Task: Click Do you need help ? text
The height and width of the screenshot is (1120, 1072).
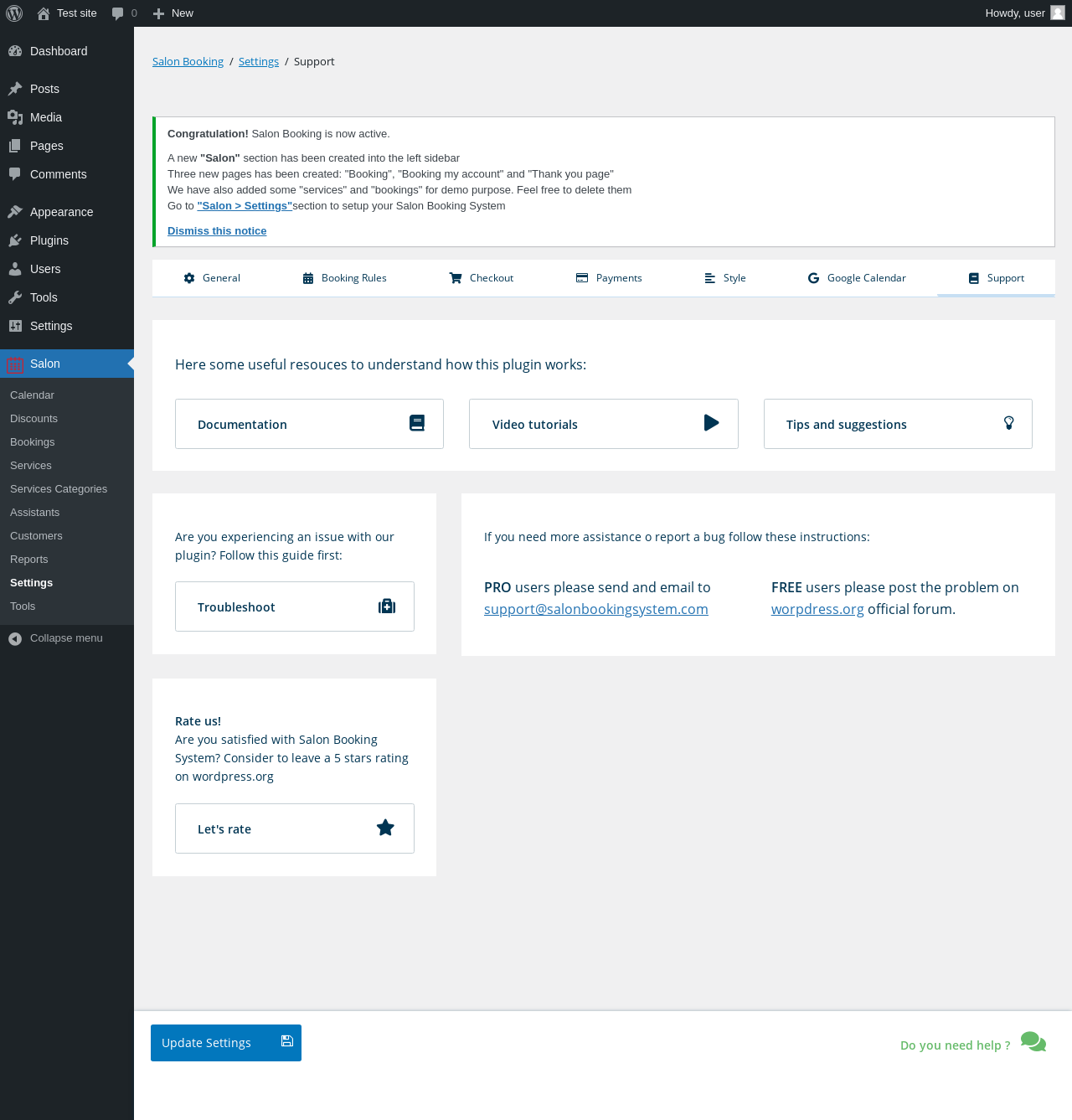Action: click(956, 1045)
